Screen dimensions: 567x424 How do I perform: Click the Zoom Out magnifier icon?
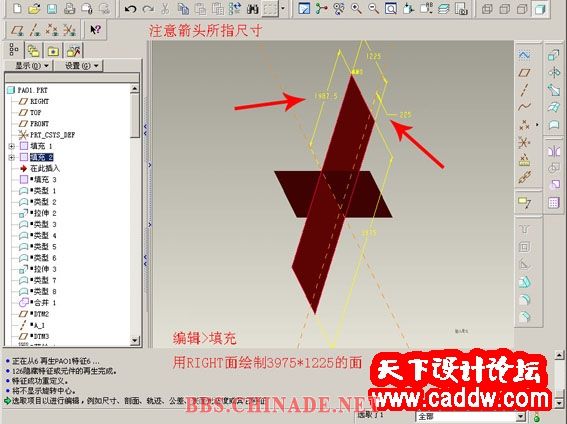click(373, 9)
